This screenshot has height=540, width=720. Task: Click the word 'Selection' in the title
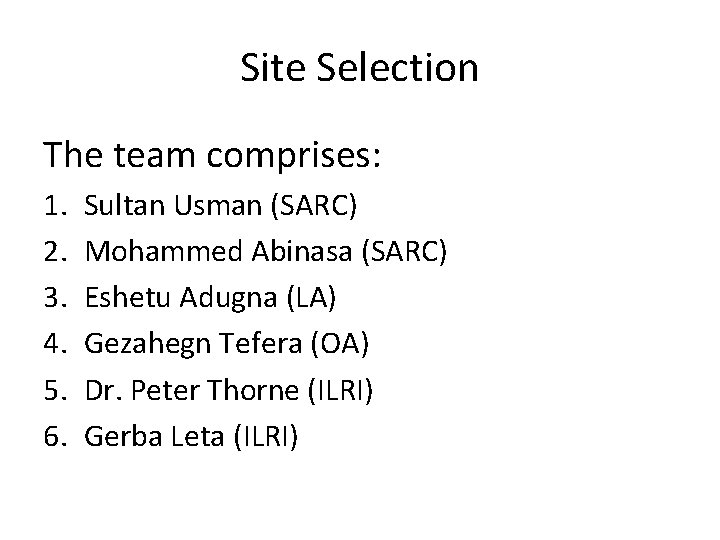coord(398,68)
